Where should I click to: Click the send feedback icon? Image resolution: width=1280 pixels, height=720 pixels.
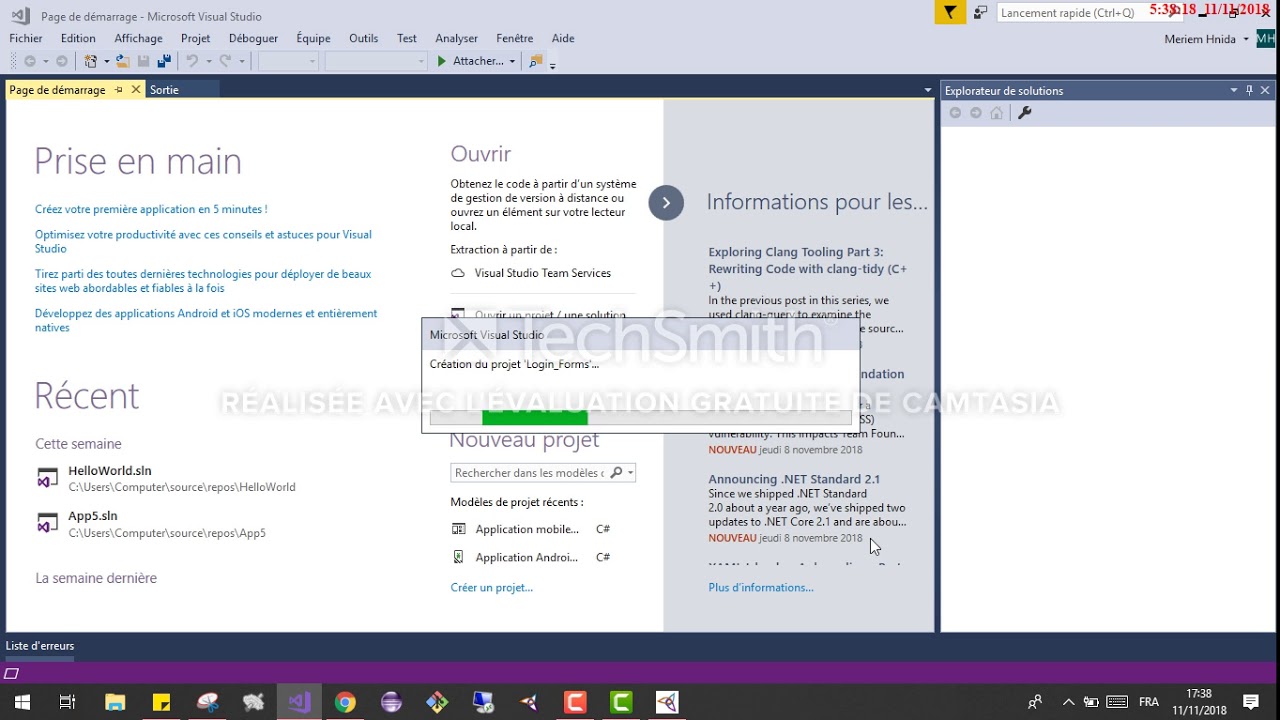pos(981,13)
